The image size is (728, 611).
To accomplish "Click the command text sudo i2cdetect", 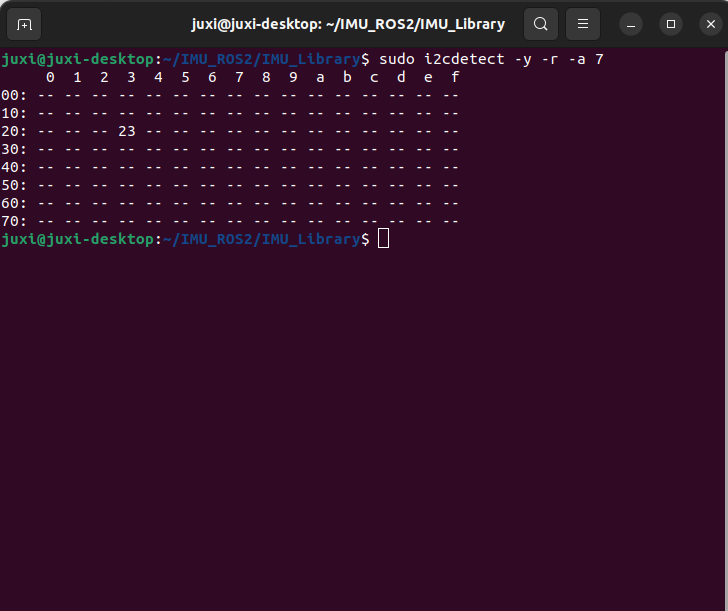I will click(x=442, y=59).
